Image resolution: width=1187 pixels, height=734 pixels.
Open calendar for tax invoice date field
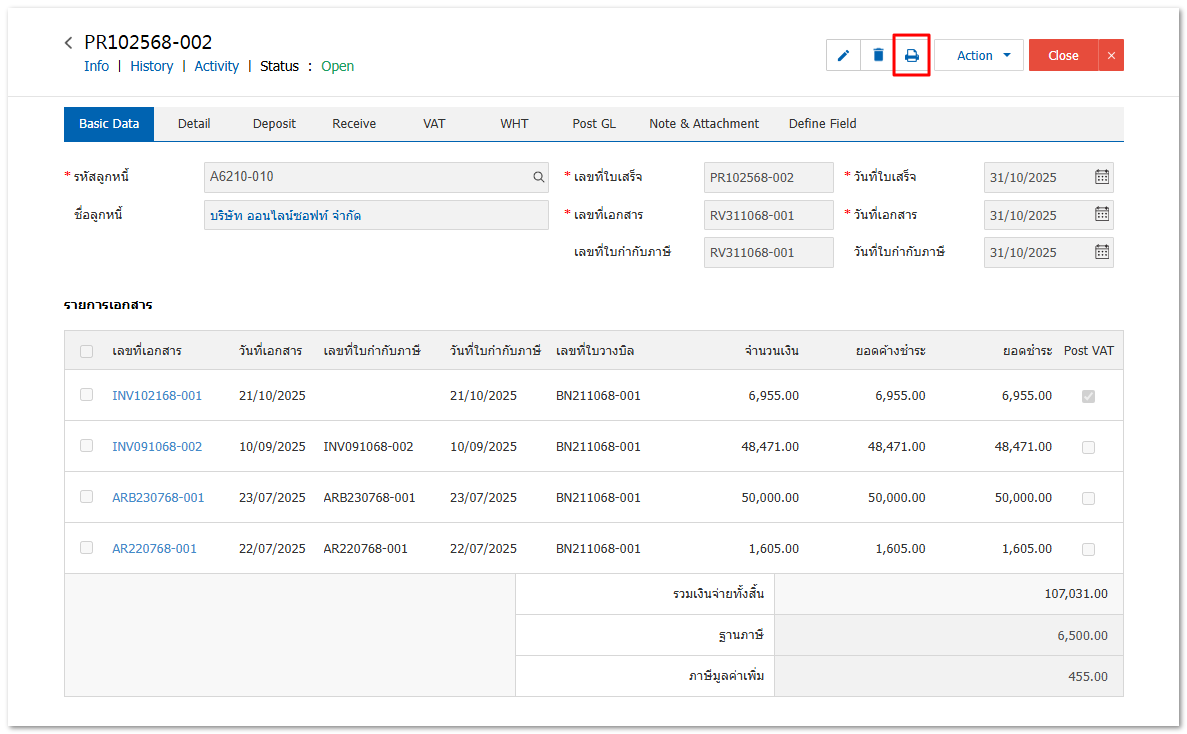coord(1101,252)
